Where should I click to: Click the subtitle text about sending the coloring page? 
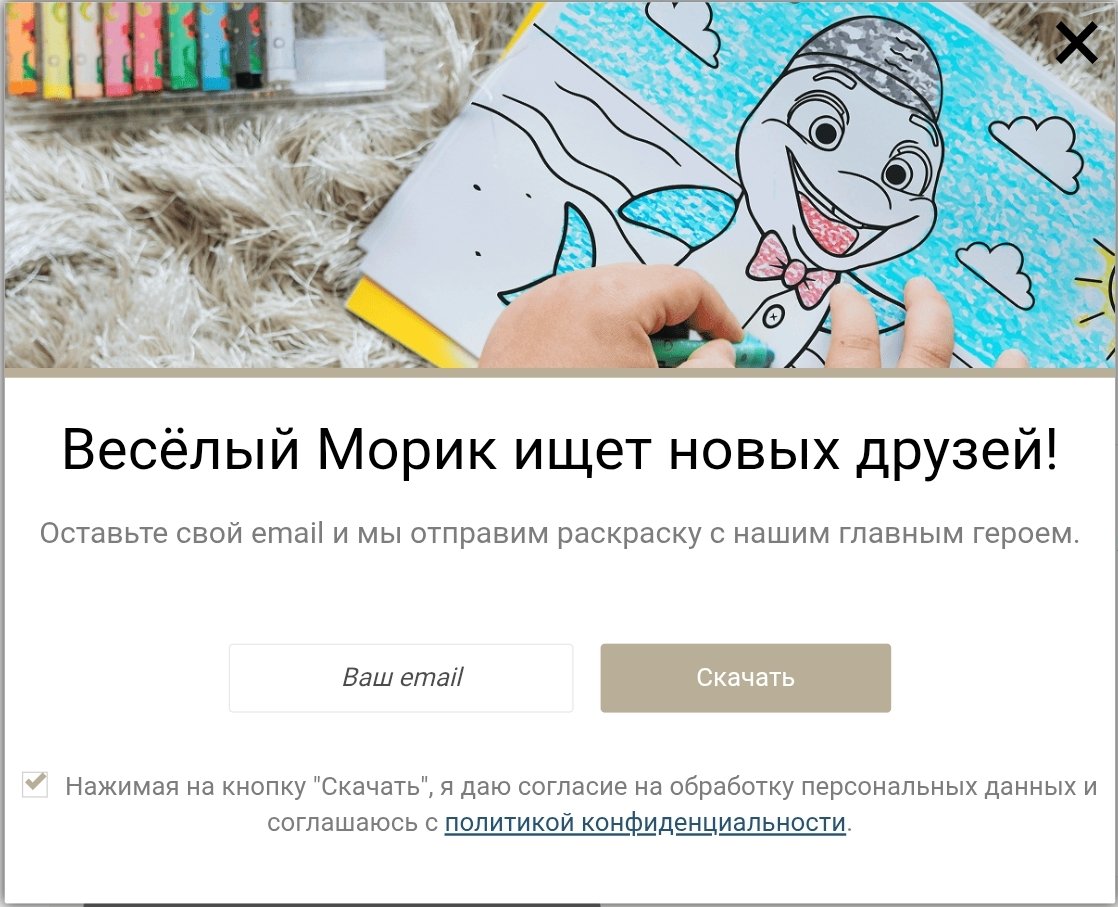pos(560,533)
